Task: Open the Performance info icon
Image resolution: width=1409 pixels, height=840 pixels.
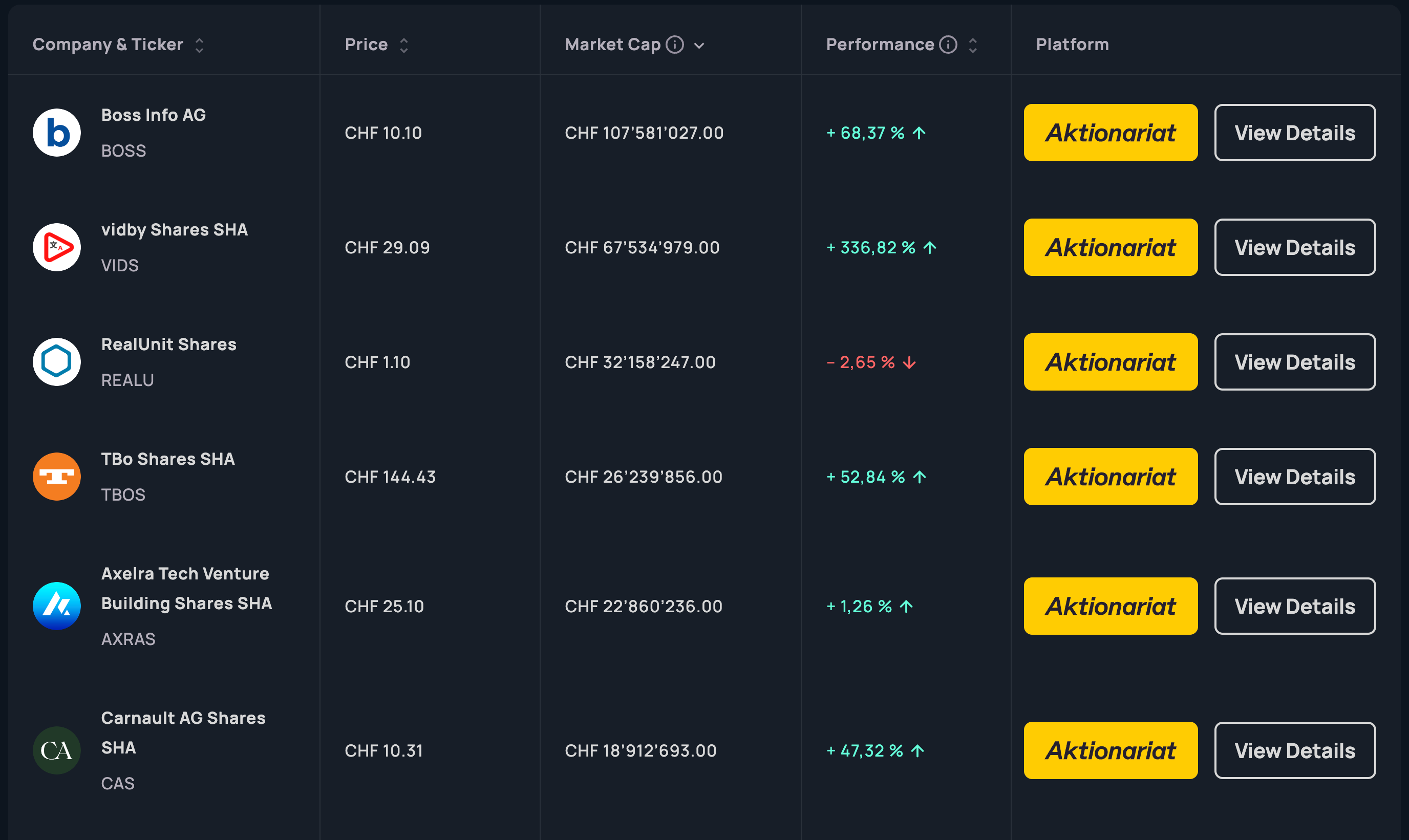Action: click(948, 44)
